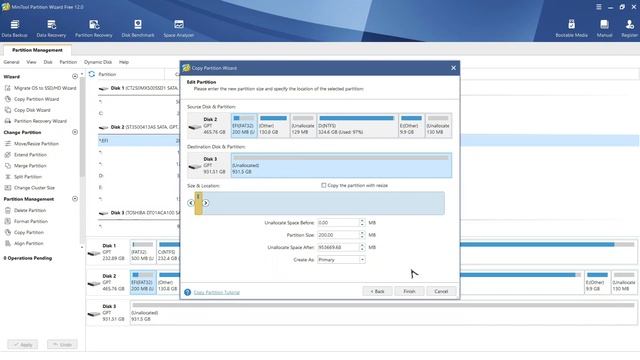This screenshot has height=360, width=640.
Task: Click Partition Size field
Action: [338, 235]
